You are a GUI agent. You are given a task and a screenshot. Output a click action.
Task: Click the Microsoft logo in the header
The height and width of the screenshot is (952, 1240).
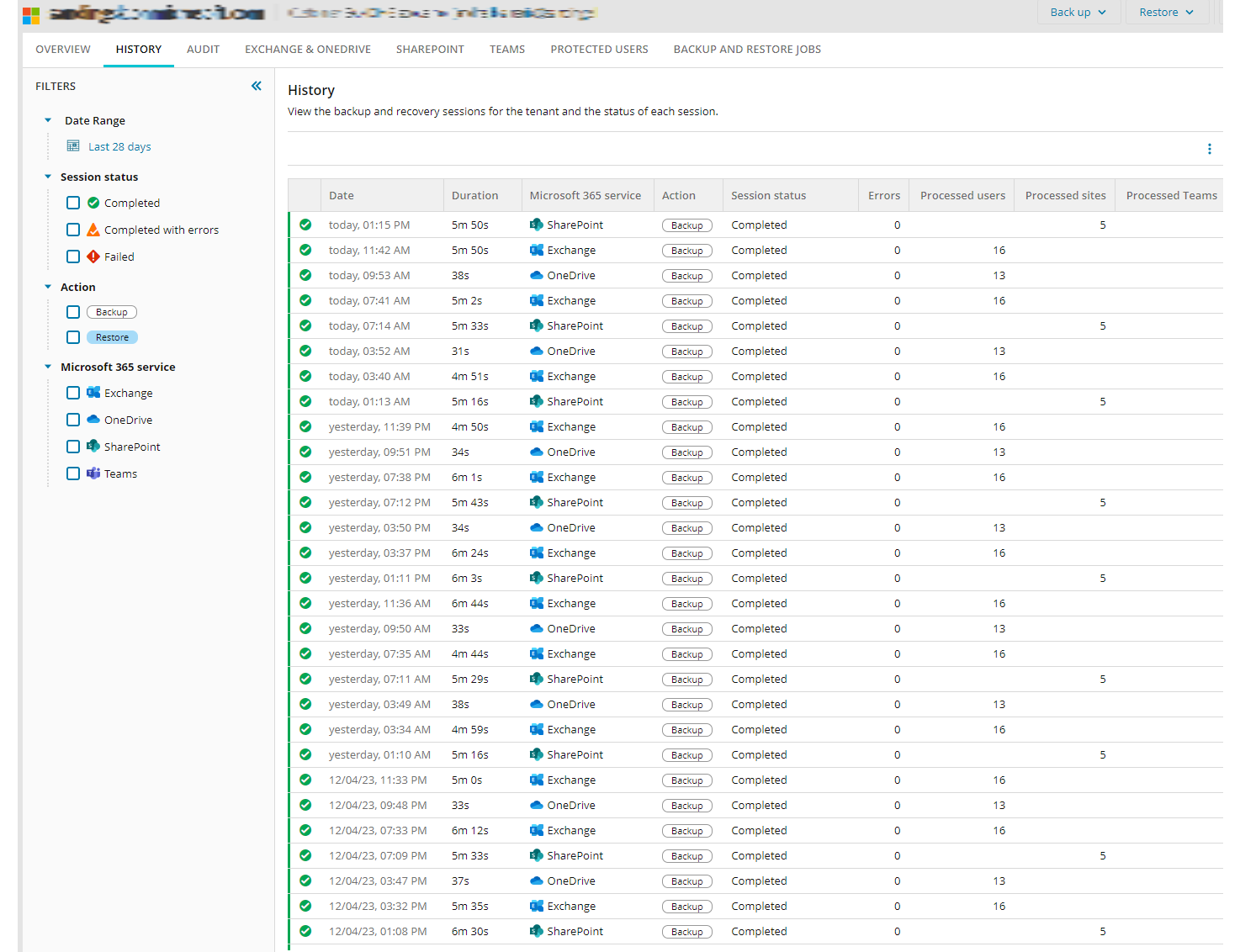coord(31,14)
